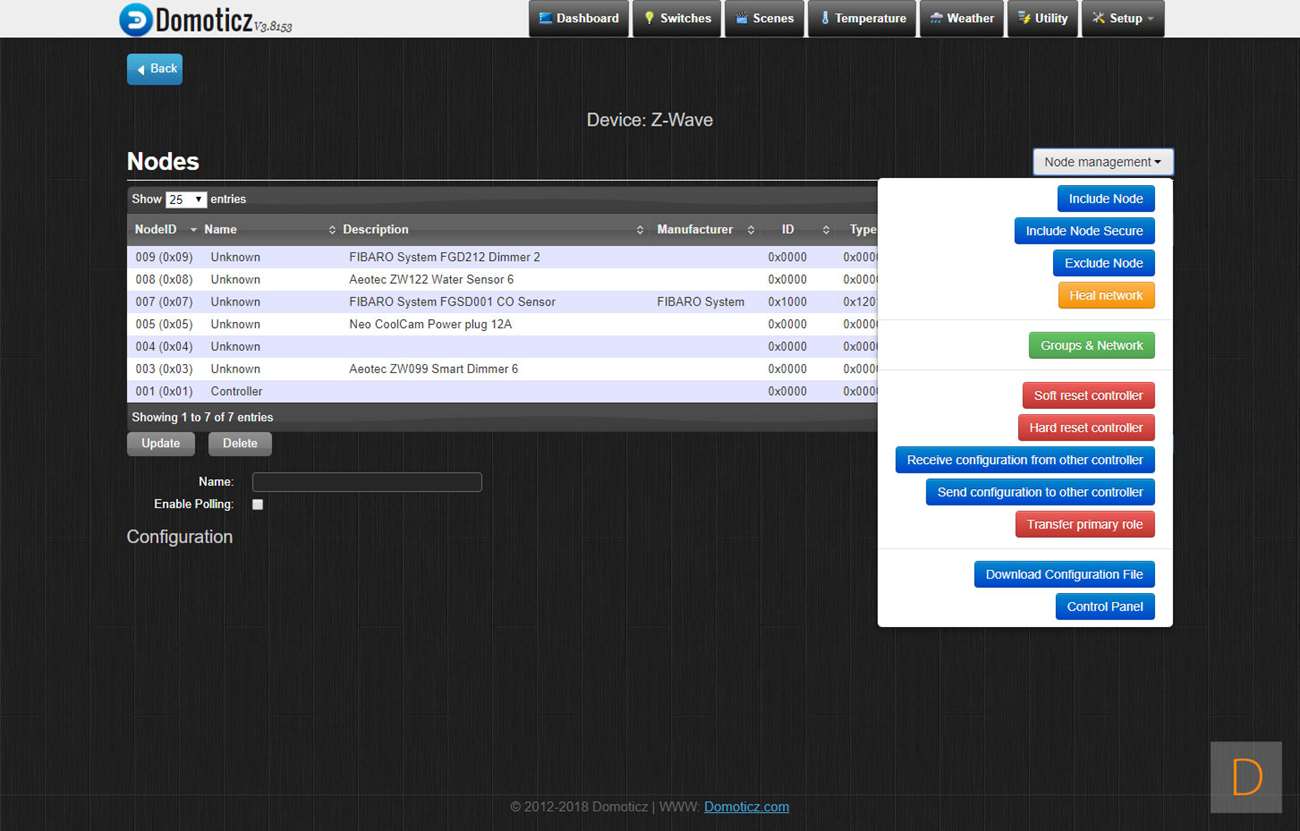Click the Domoticz logo icon
Viewport: 1300px width, 831px height.
pos(135,19)
